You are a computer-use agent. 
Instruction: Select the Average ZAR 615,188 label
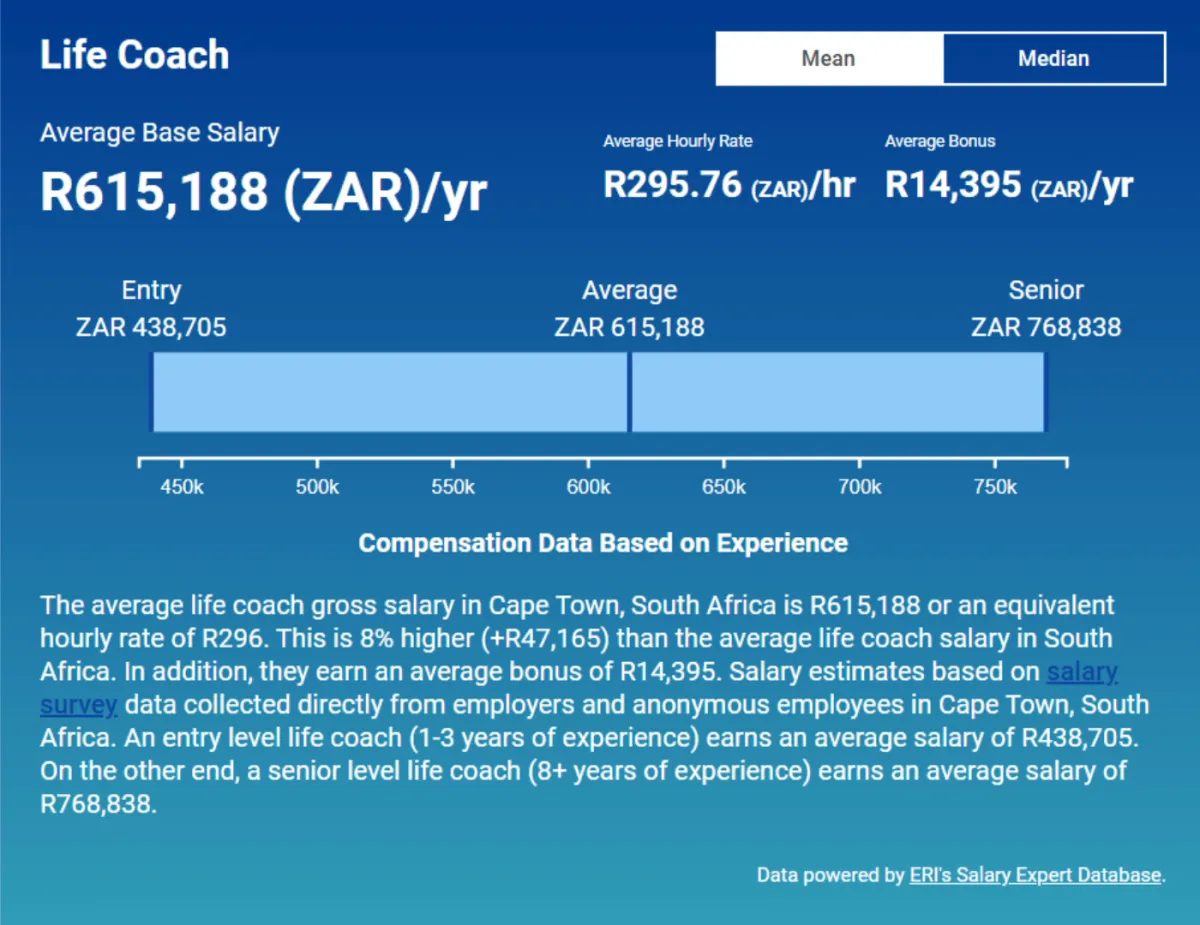[629, 308]
